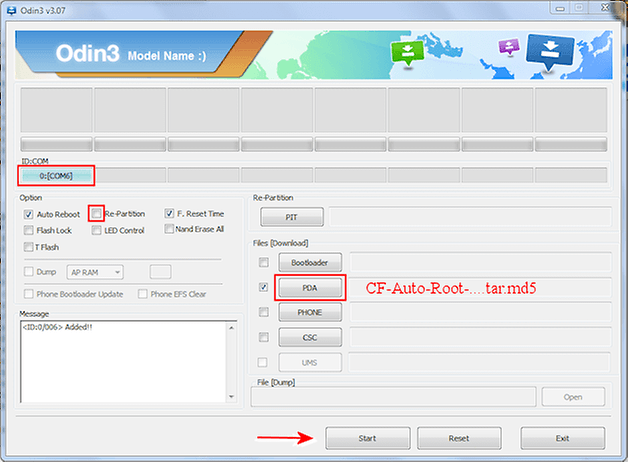
Task: Enable the Nand Erase All checkbox
Action: pyautogui.click(x=169, y=229)
